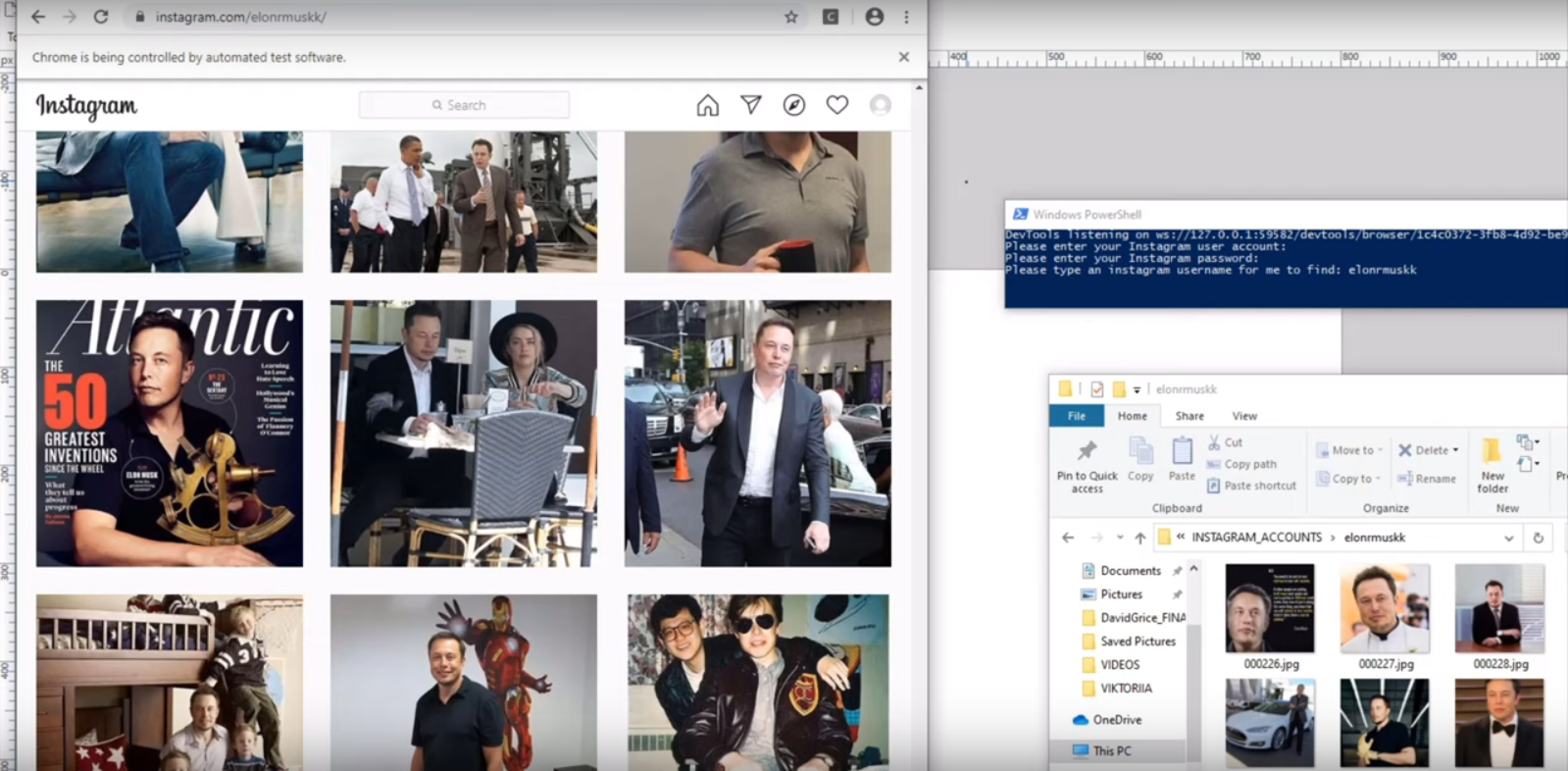The height and width of the screenshot is (771, 1568).
Task: Reload the Instagram page
Action: pos(101,17)
